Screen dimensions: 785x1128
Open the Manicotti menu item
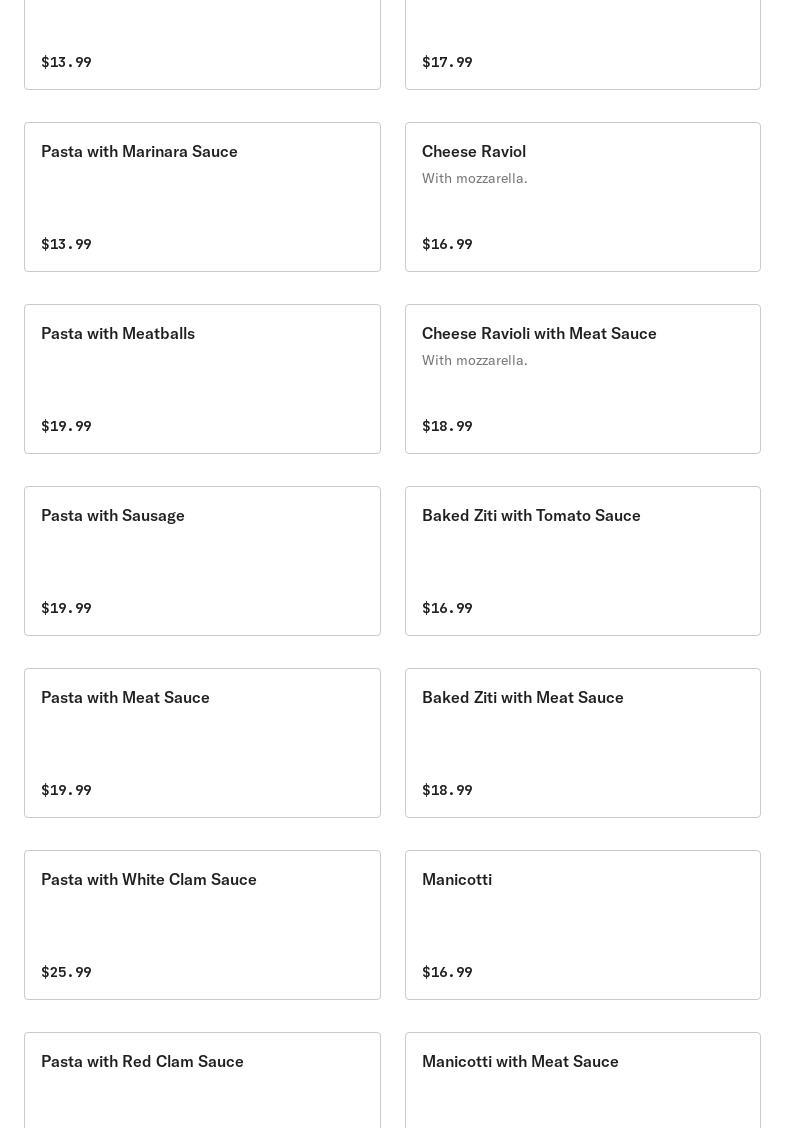click(582, 924)
